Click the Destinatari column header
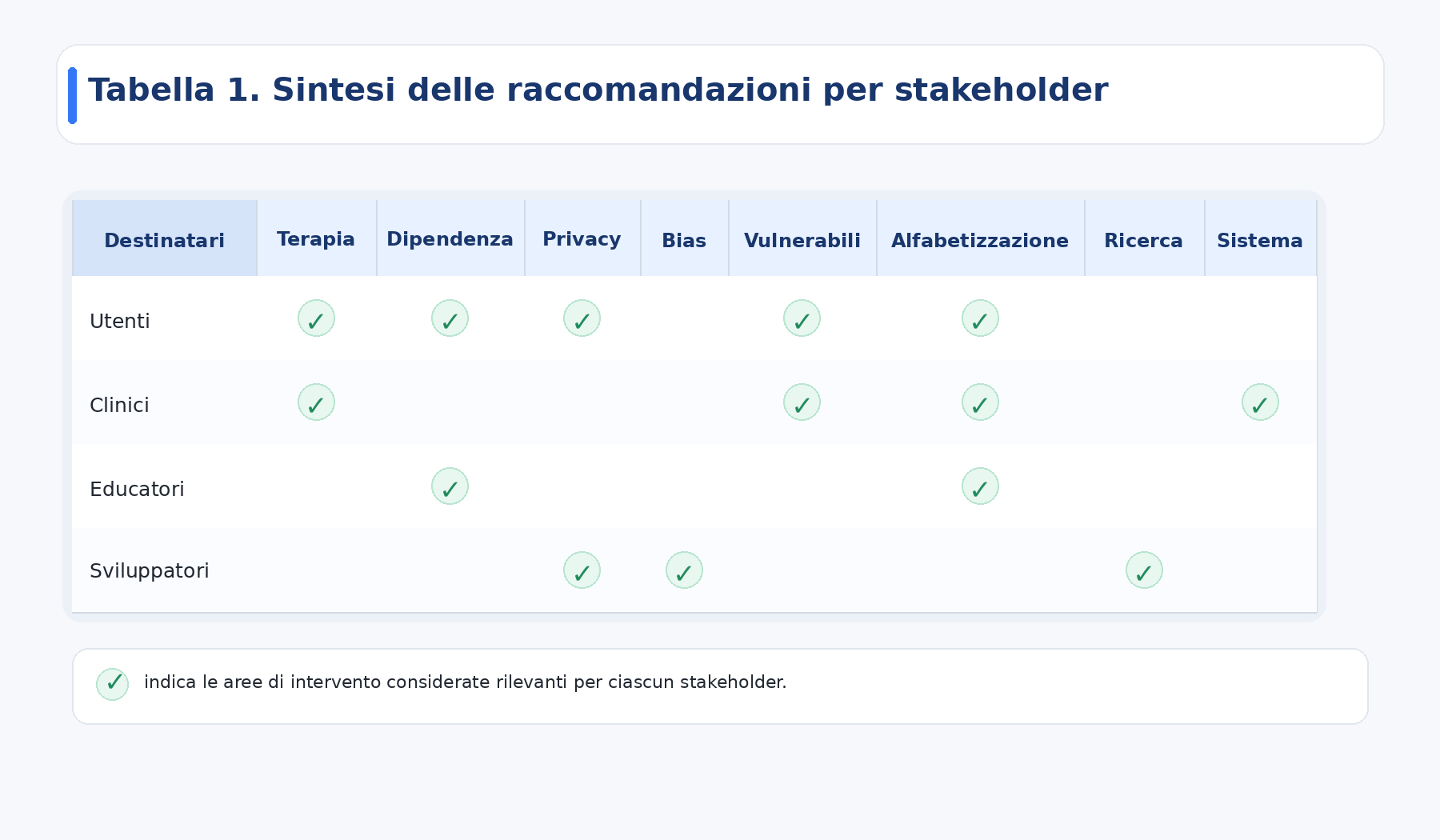1440x840 pixels. [164, 240]
